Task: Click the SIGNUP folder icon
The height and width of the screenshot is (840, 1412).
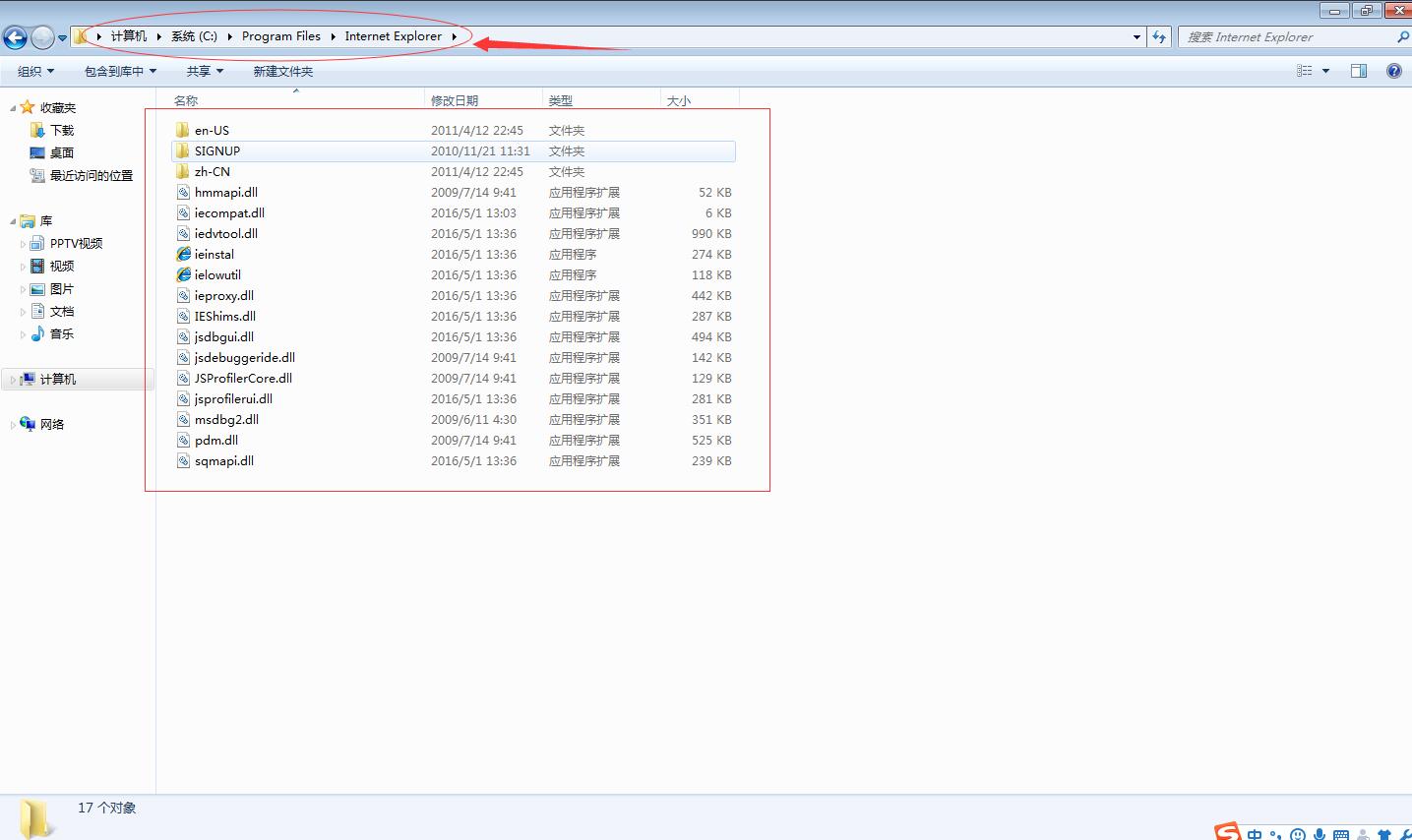Action: click(x=183, y=150)
